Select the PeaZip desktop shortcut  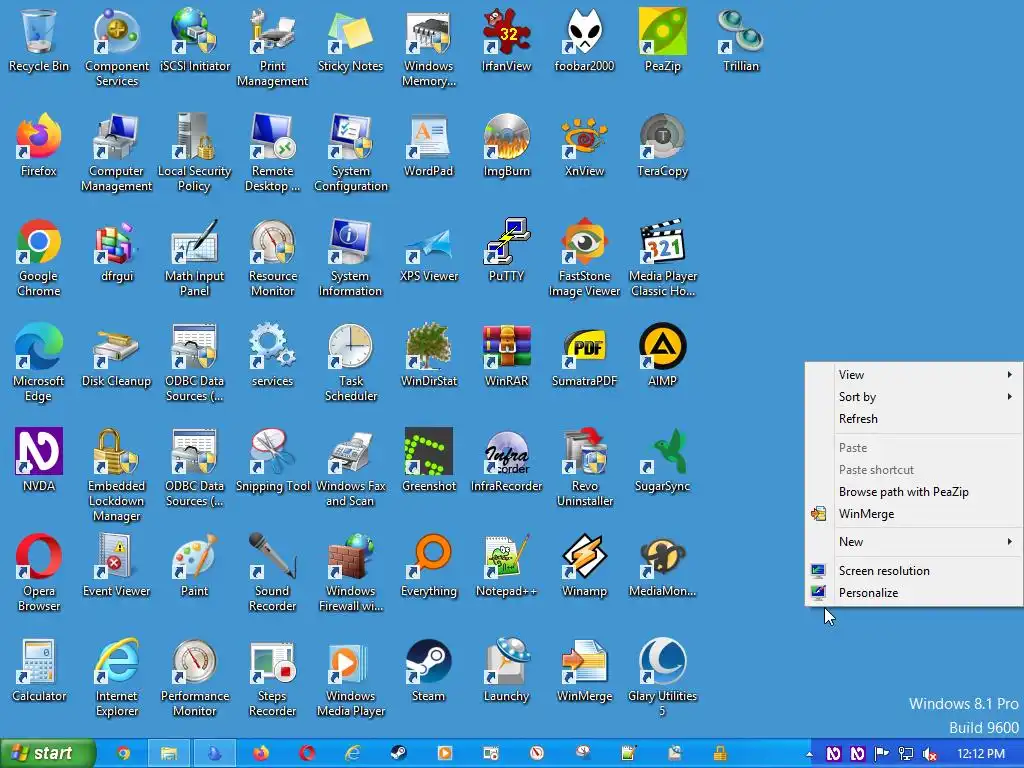point(662,40)
